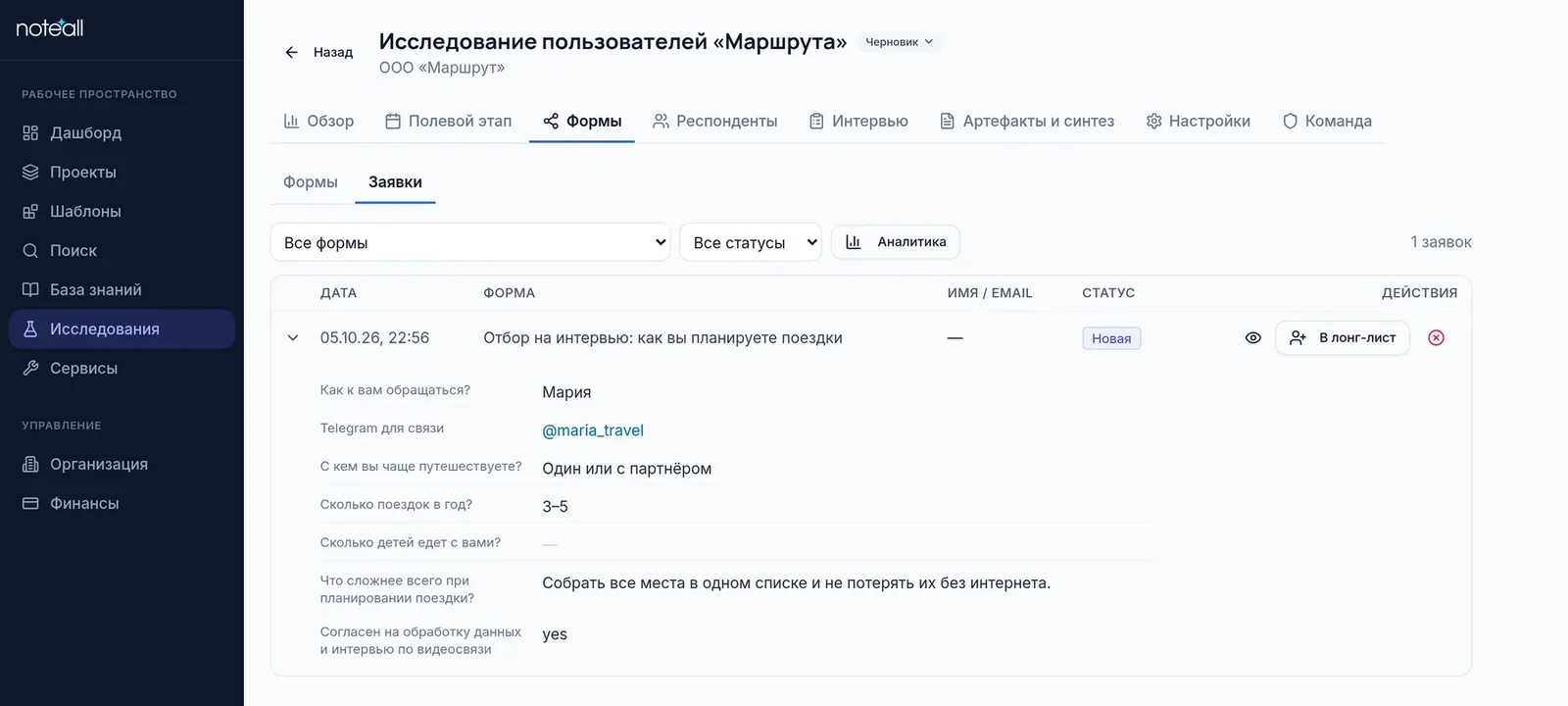The width and height of the screenshot is (1568, 706).
Task: Open the Все статусы filter dropdown
Action: pos(751,242)
